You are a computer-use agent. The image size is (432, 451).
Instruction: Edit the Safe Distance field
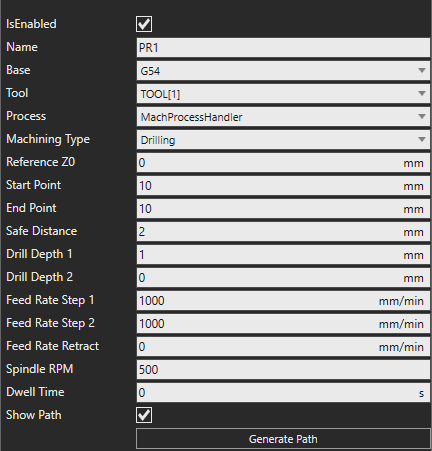pos(283,232)
